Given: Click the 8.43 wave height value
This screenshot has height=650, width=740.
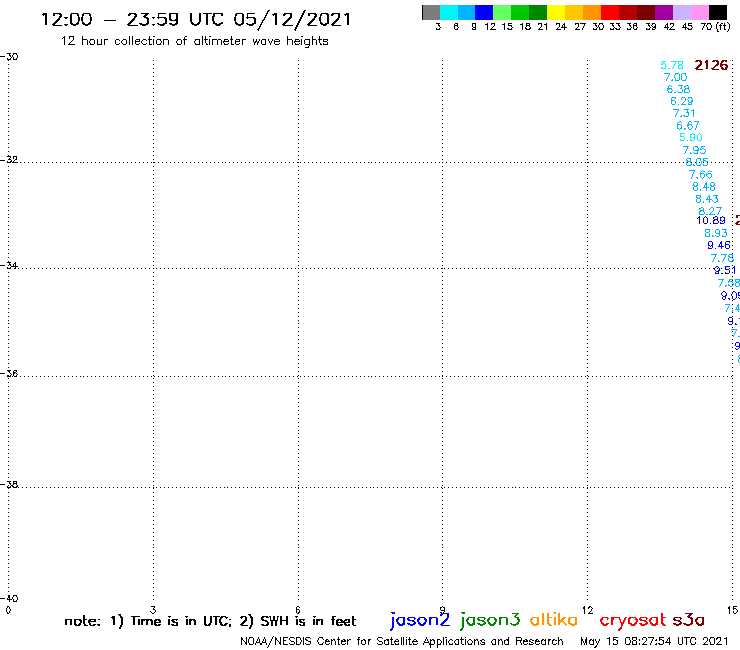Looking at the screenshot, I should point(706,199).
